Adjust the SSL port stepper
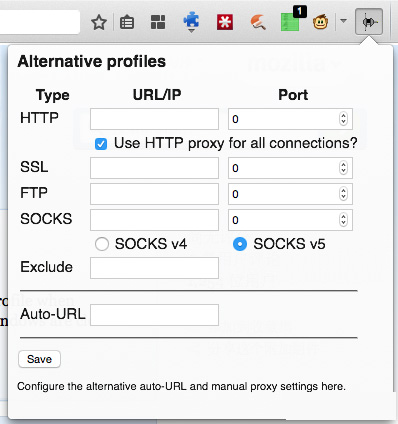This screenshot has width=398, height=424. pos(343,168)
